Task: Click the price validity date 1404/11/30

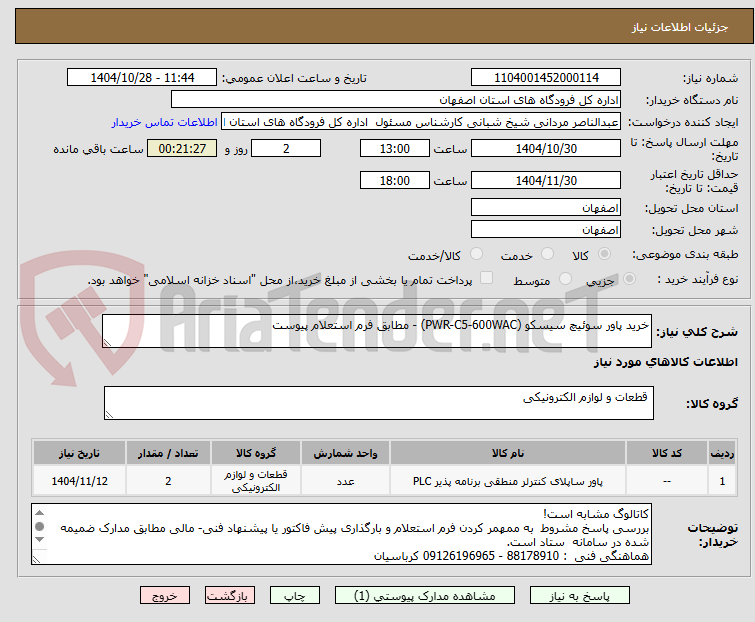Action: click(546, 181)
